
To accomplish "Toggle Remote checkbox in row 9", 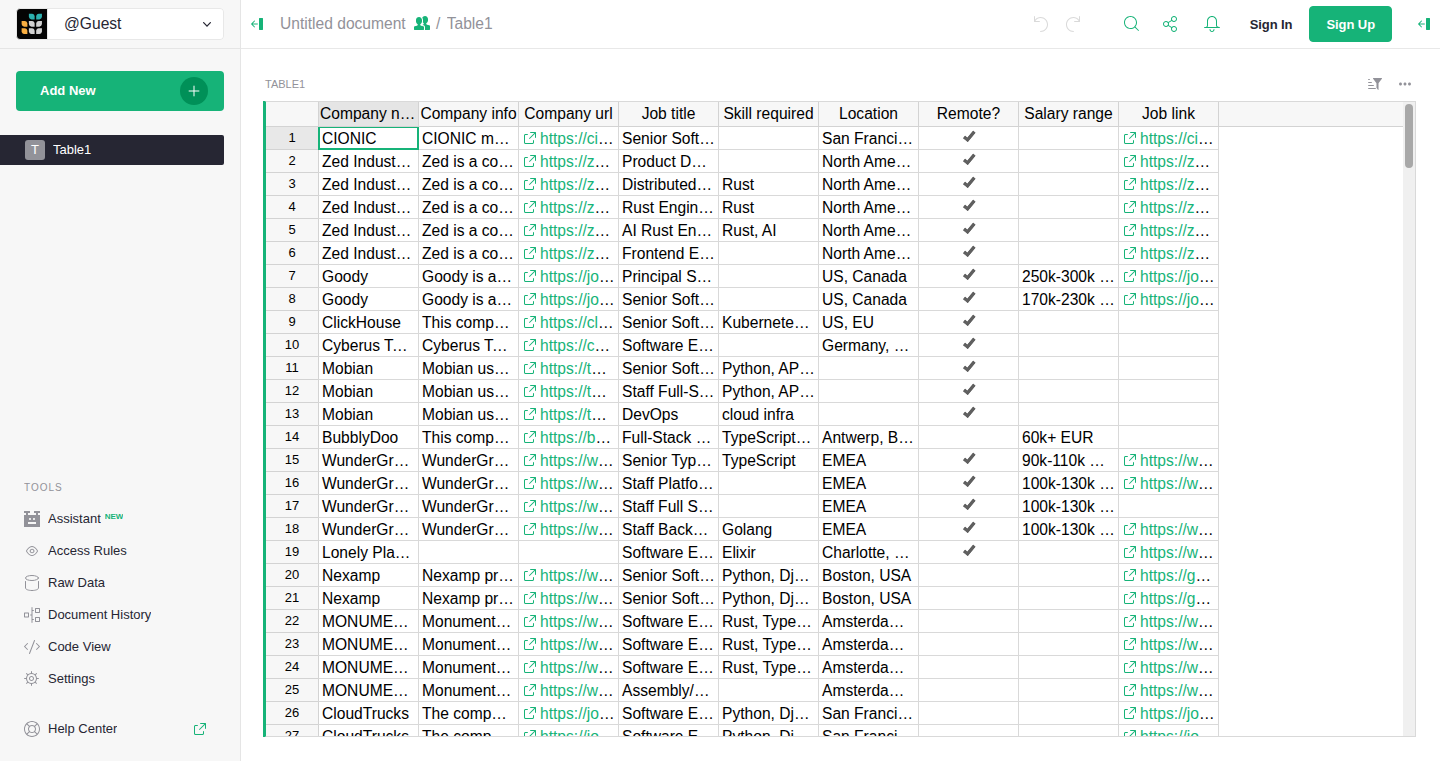I will pos(969,321).
